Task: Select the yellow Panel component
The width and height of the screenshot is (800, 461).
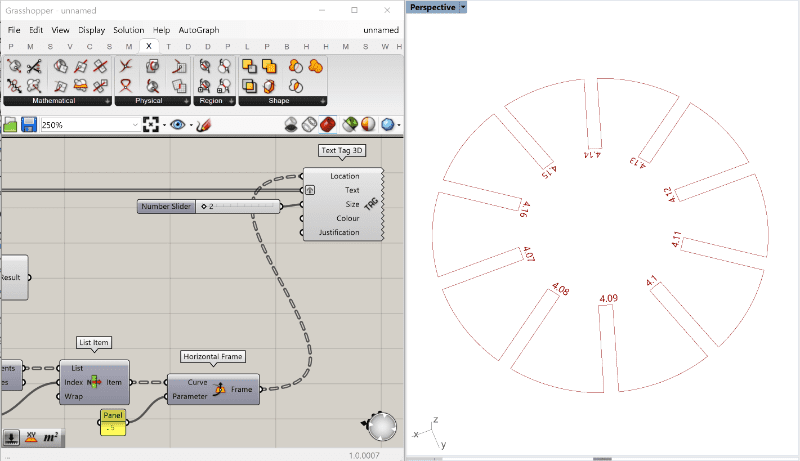Action: (113, 422)
